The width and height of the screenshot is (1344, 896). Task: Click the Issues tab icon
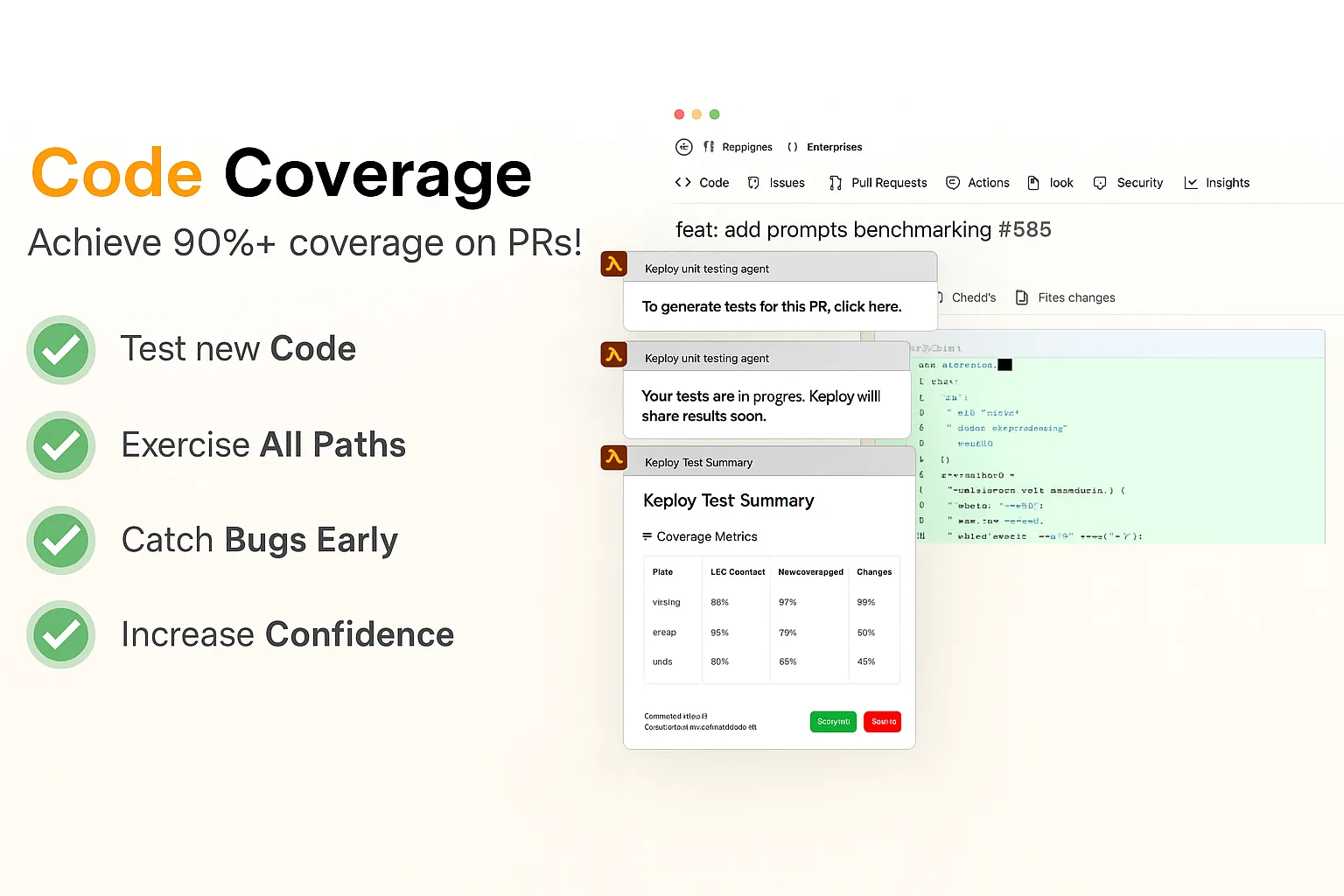pyautogui.click(x=753, y=183)
